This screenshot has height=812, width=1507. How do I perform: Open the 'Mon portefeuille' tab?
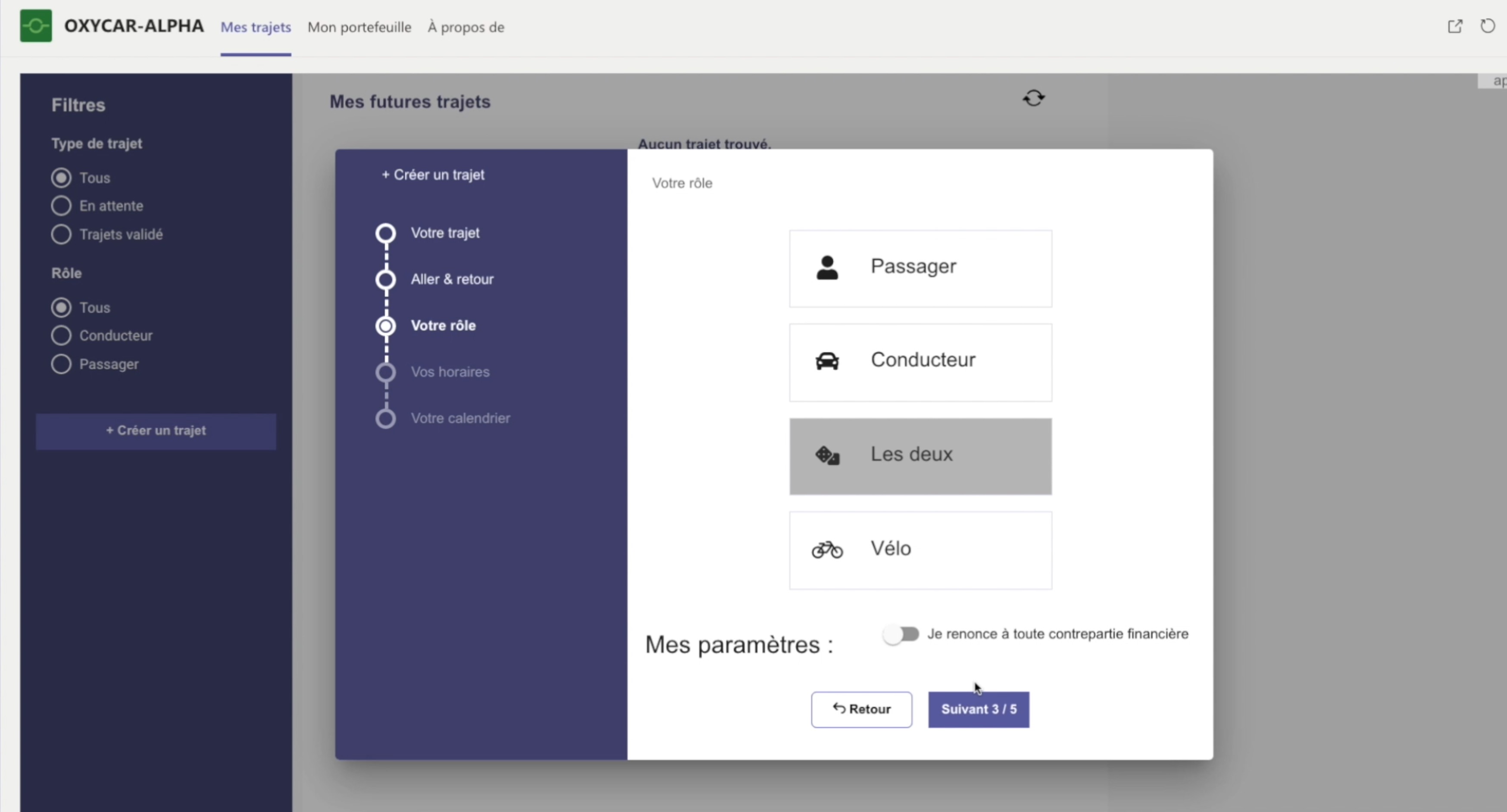[359, 28]
